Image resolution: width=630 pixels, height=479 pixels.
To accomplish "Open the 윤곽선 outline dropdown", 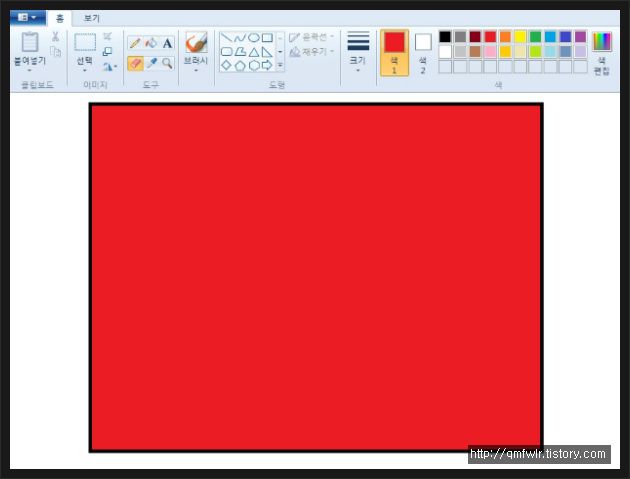I will pyautogui.click(x=312, y=37).
